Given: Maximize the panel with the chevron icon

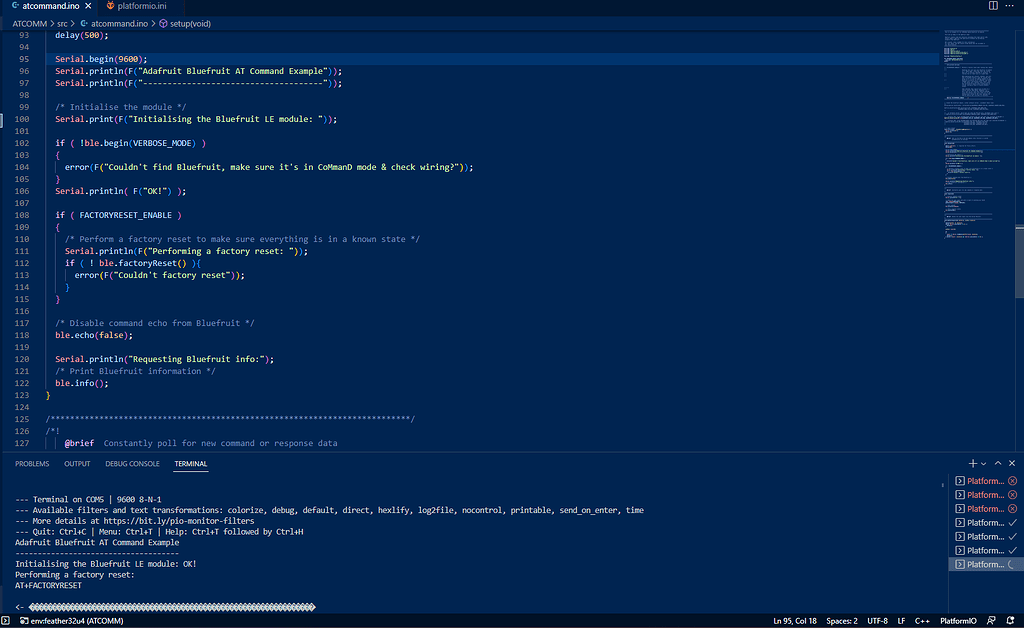Looking at the screenshot, I should point(996,463).
